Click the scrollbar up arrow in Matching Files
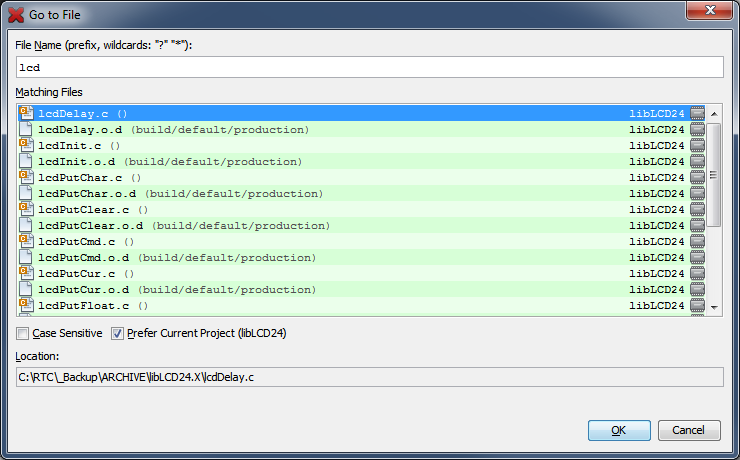Viewport: 740px width, 460px height. pos(714,114)
